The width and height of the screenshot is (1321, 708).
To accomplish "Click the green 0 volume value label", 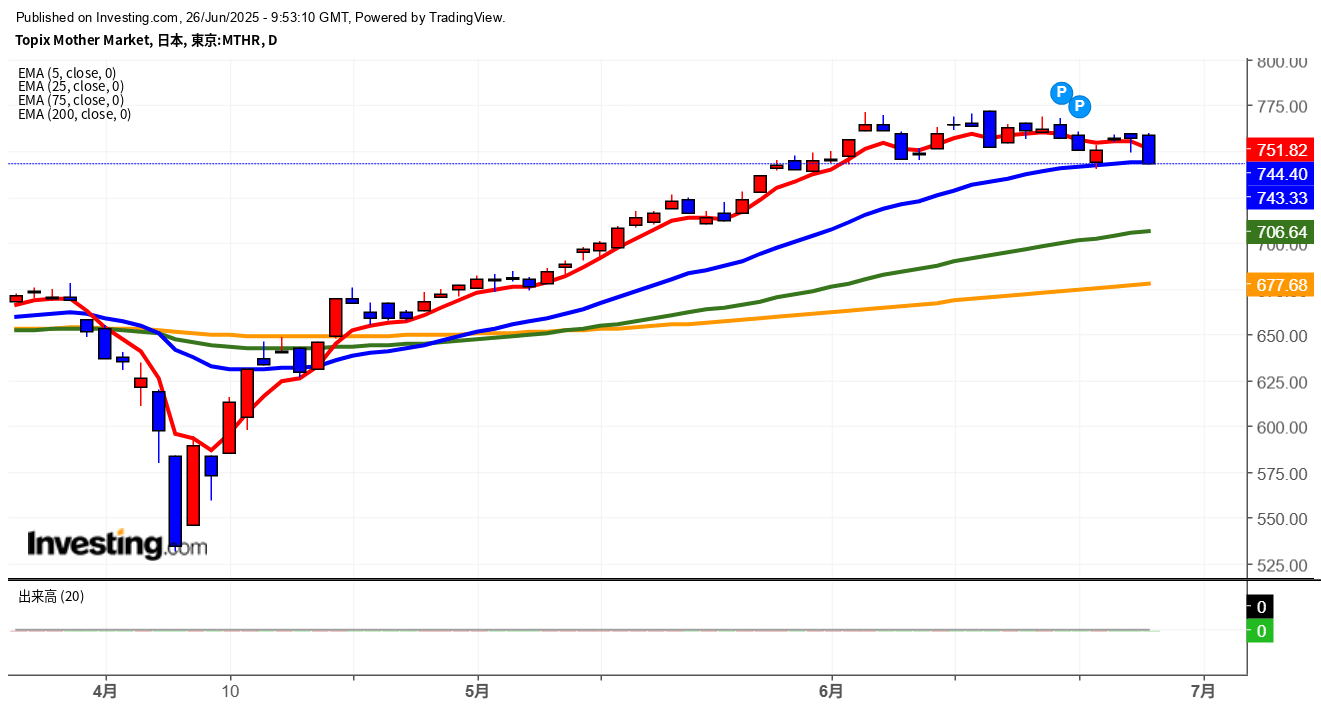I will point(1261,631).
